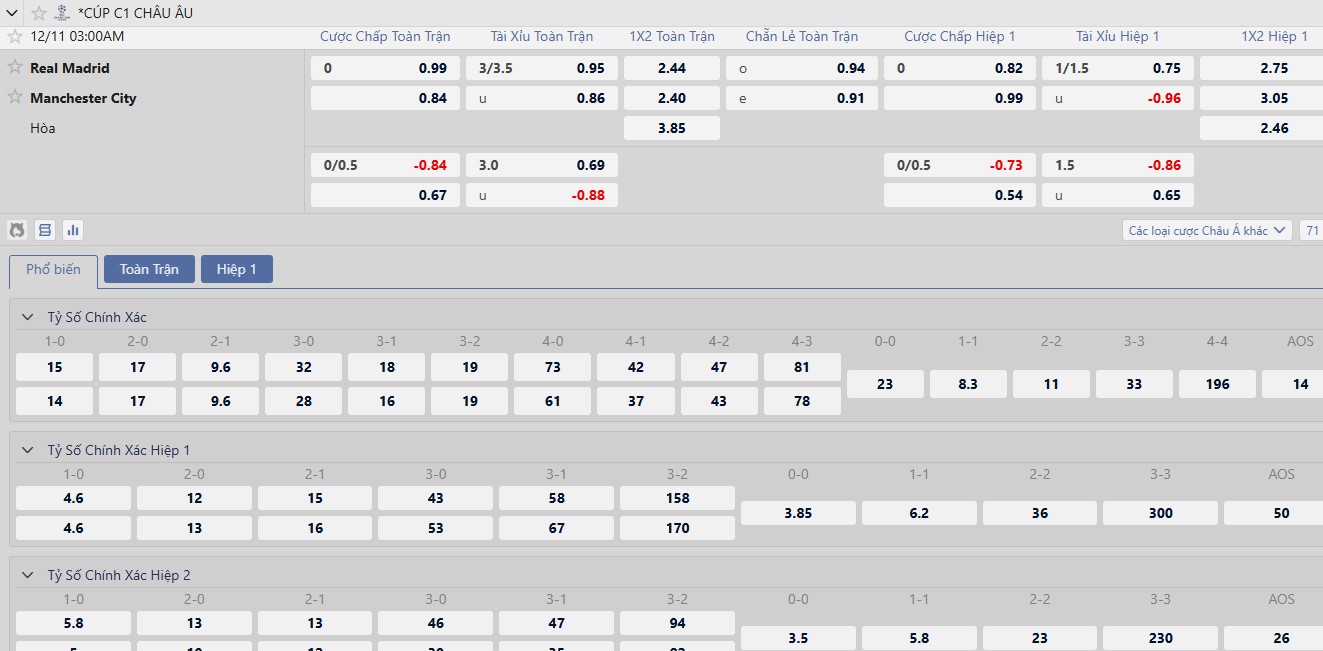Collapse the CÚP C1 CHÂU ÂU league section
The height and width of the screenshot is (651, 1323).
14,13
